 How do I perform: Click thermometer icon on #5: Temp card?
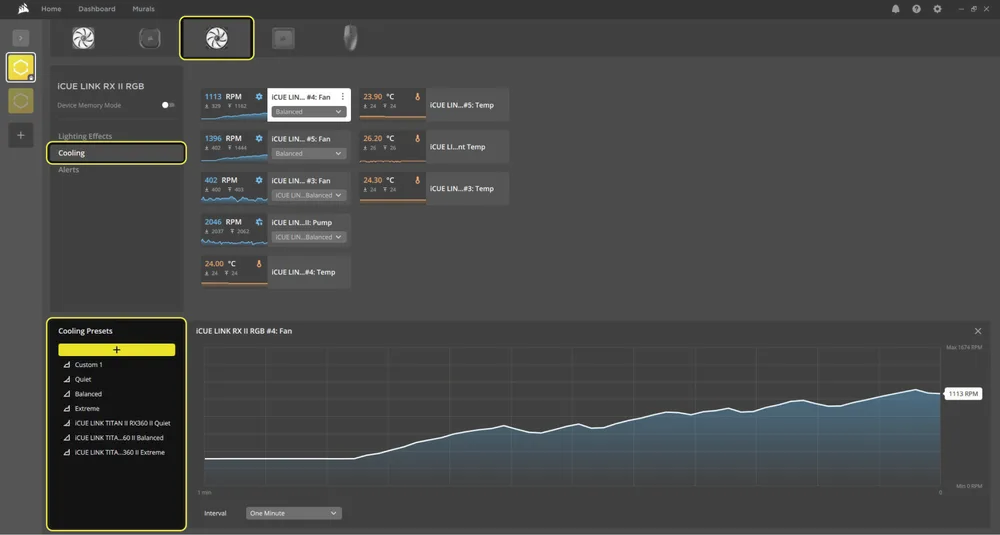[418, 97]
